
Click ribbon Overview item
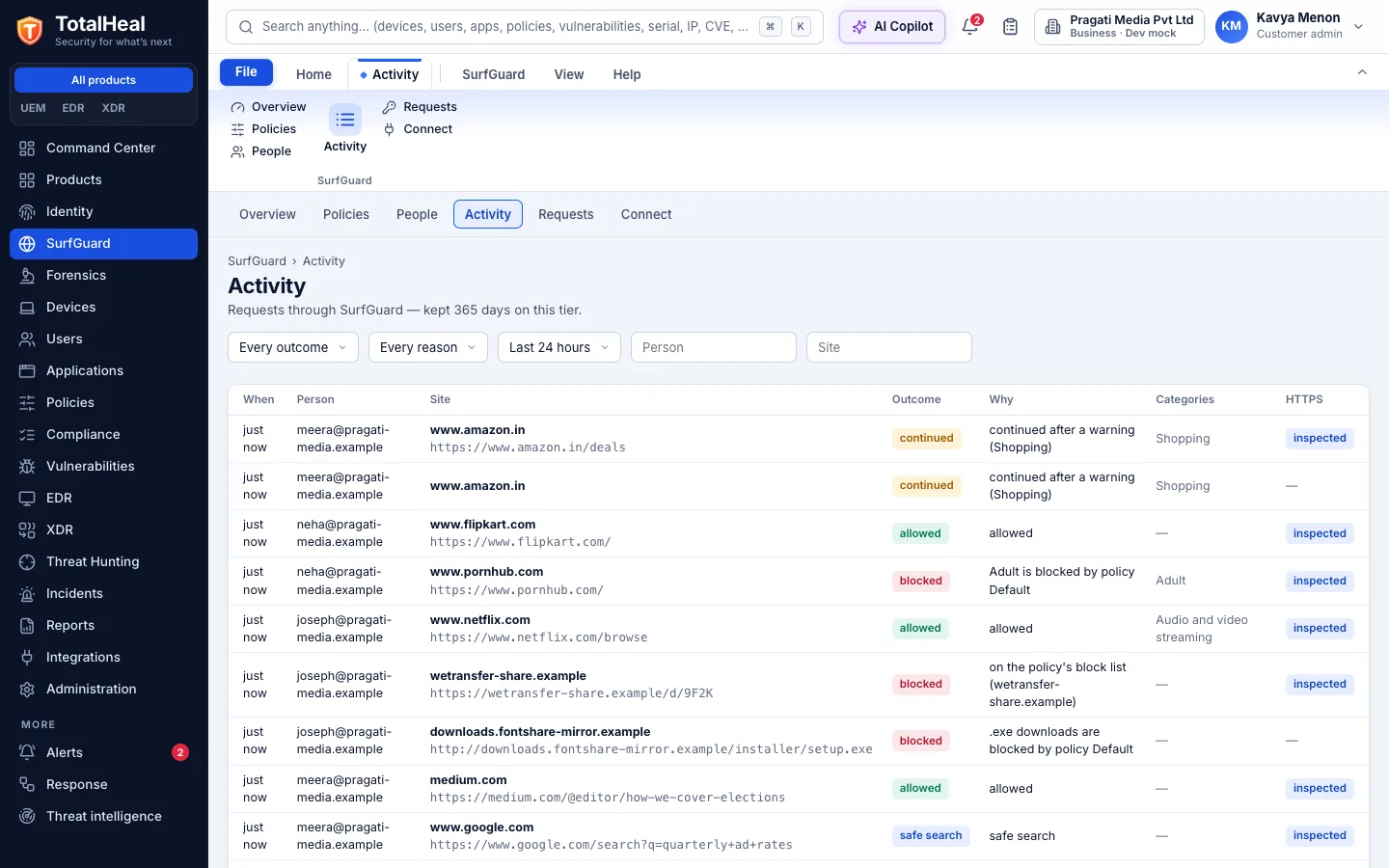coord(268,107)
